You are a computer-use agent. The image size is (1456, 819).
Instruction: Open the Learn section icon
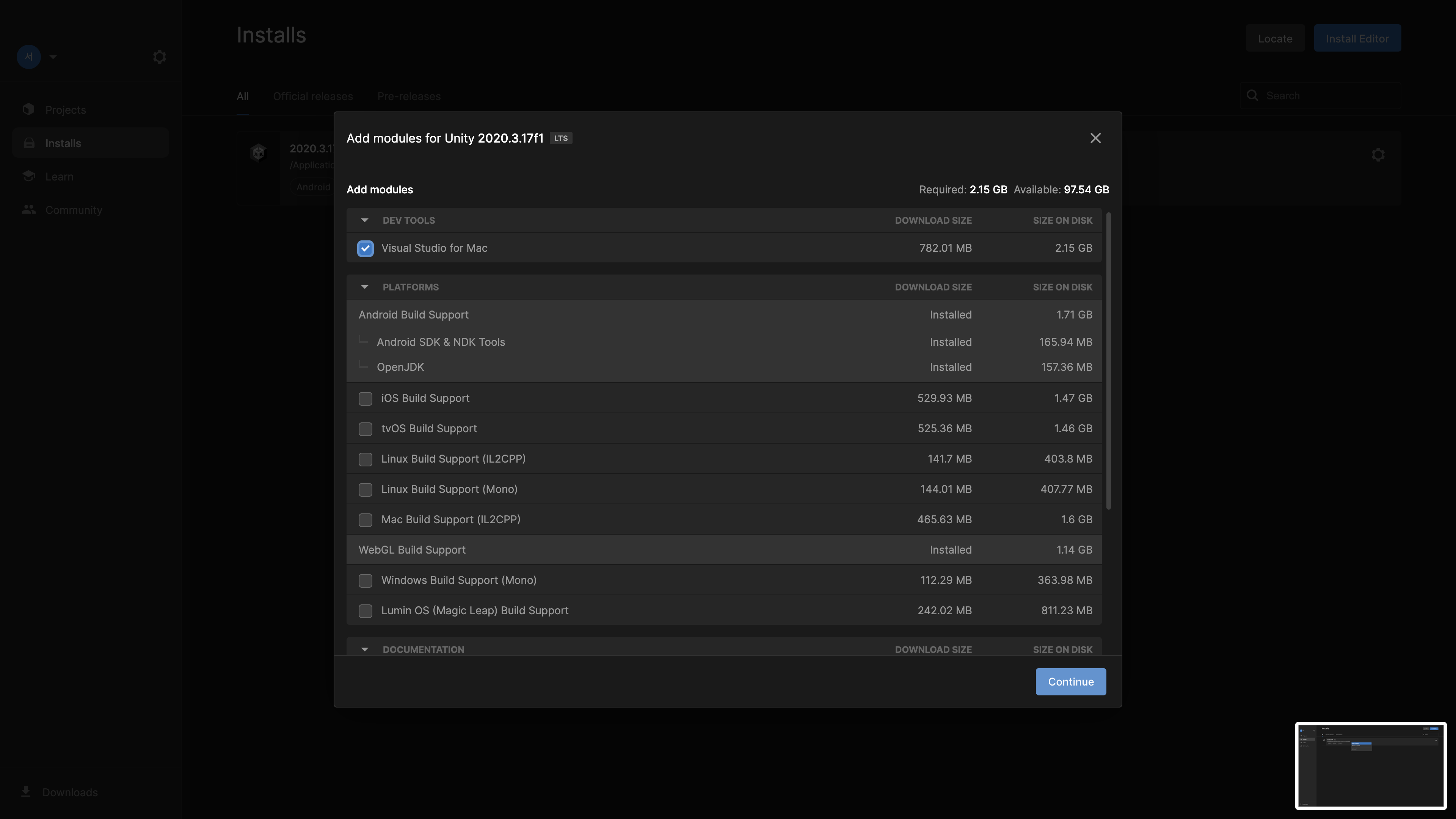point(29,176)
